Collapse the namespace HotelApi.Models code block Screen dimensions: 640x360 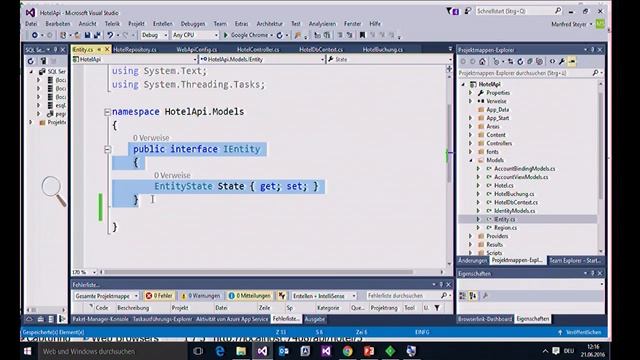pos(107,112)
